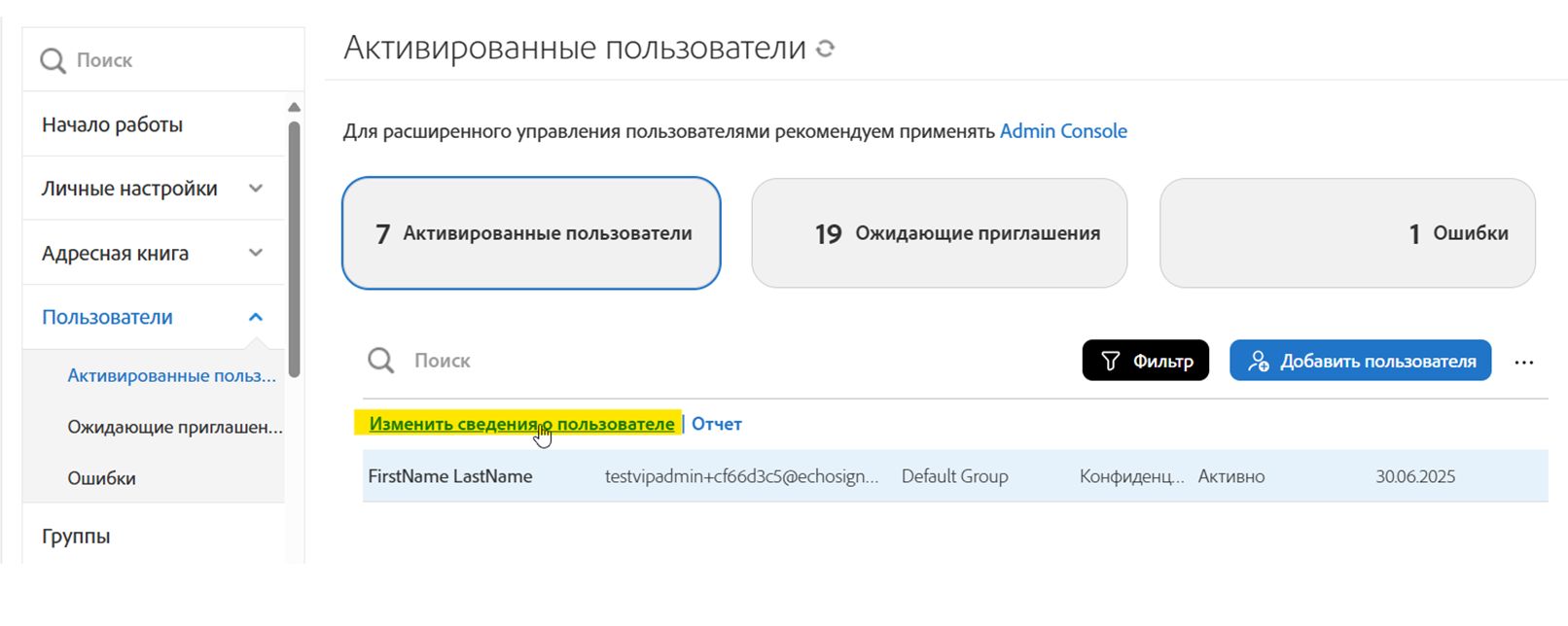Open the three-dots more options menu
The width and height of the screenshot is (1568, 626).
(x=1523, y=363)
